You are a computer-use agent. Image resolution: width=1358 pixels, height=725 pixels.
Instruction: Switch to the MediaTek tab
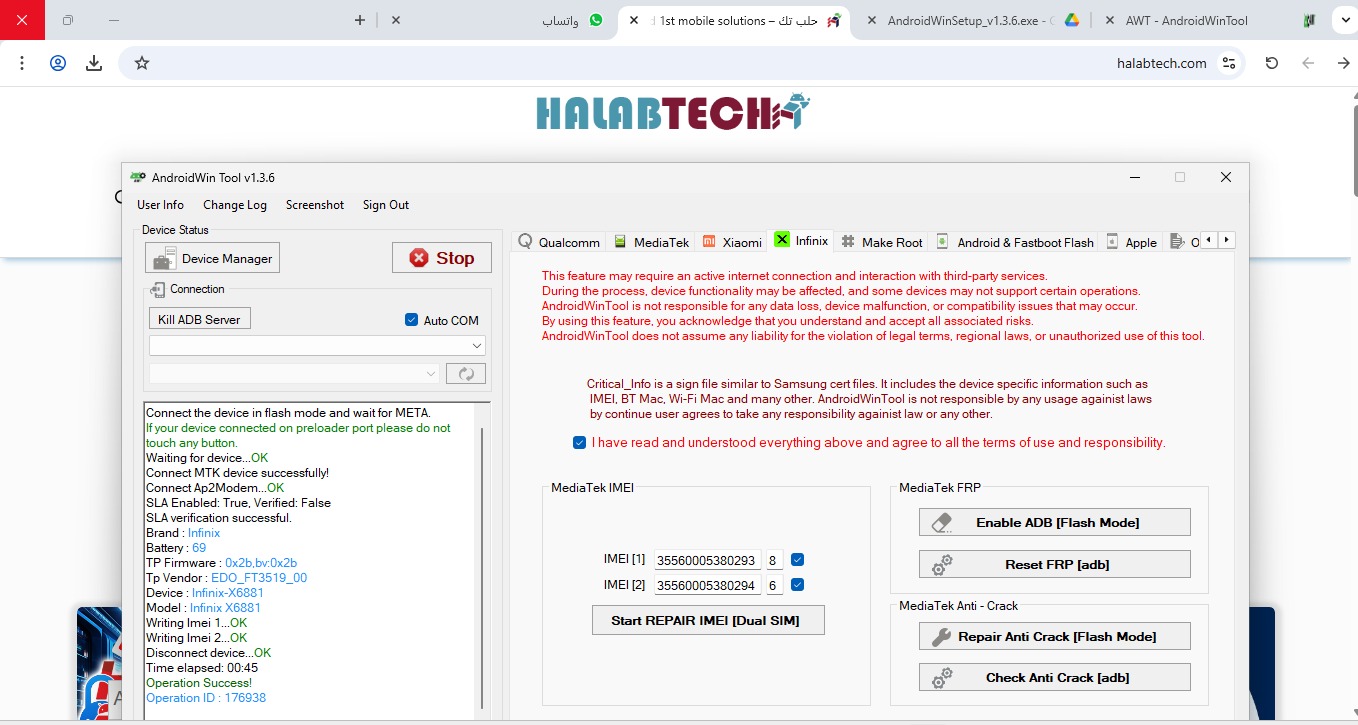pos(651,242)
